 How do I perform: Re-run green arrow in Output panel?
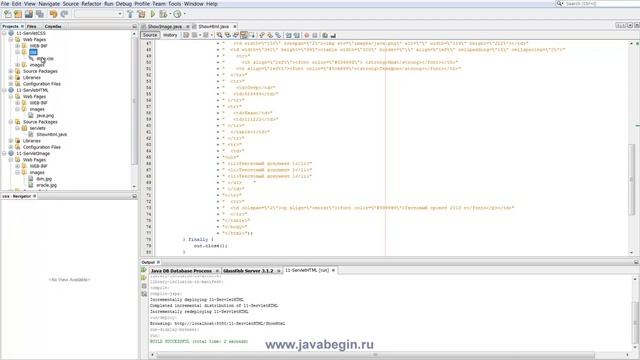point(144,270)
